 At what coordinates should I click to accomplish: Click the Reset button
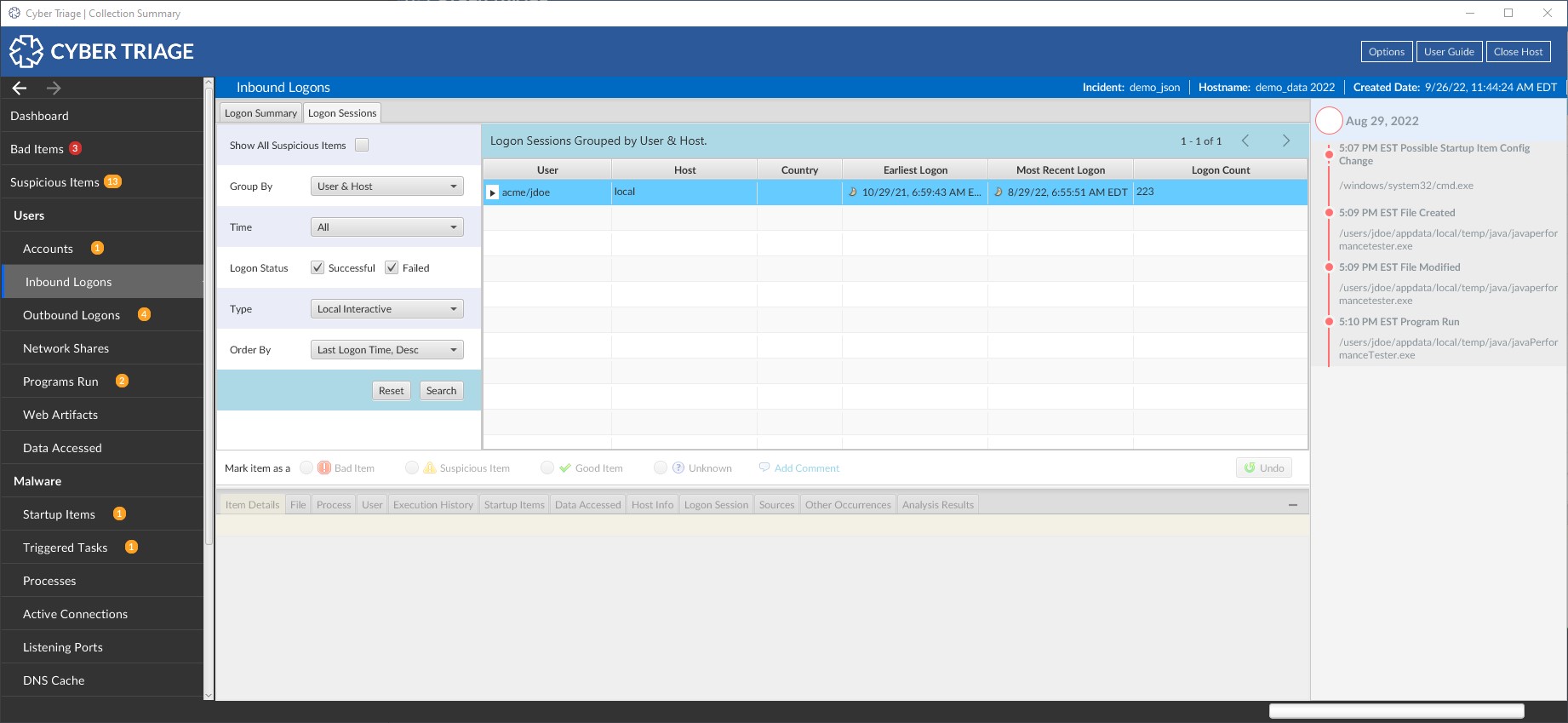[392, 390]
